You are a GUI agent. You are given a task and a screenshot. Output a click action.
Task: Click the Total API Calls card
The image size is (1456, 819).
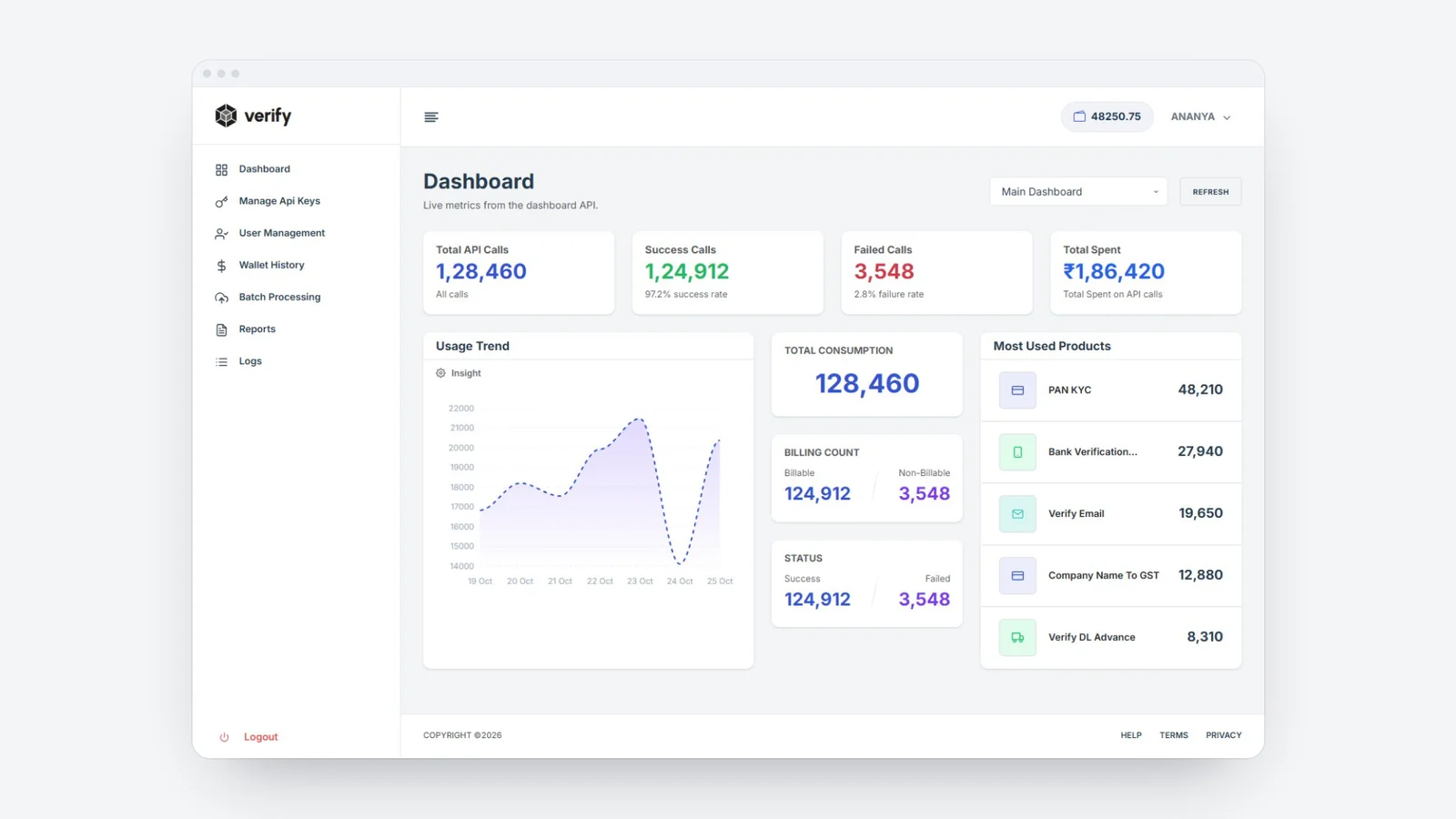coord(519,273)
